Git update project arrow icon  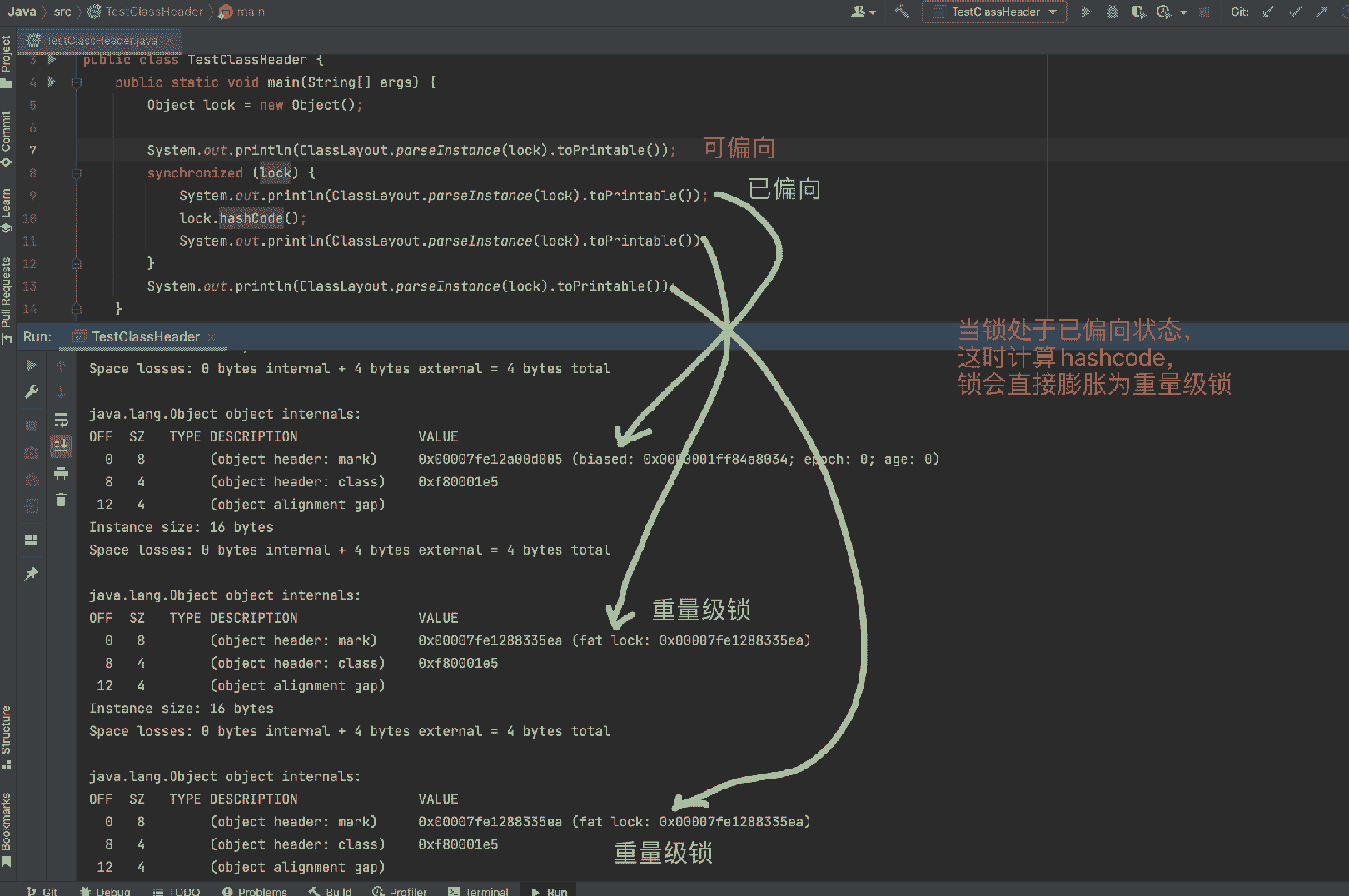(1268, 12)
